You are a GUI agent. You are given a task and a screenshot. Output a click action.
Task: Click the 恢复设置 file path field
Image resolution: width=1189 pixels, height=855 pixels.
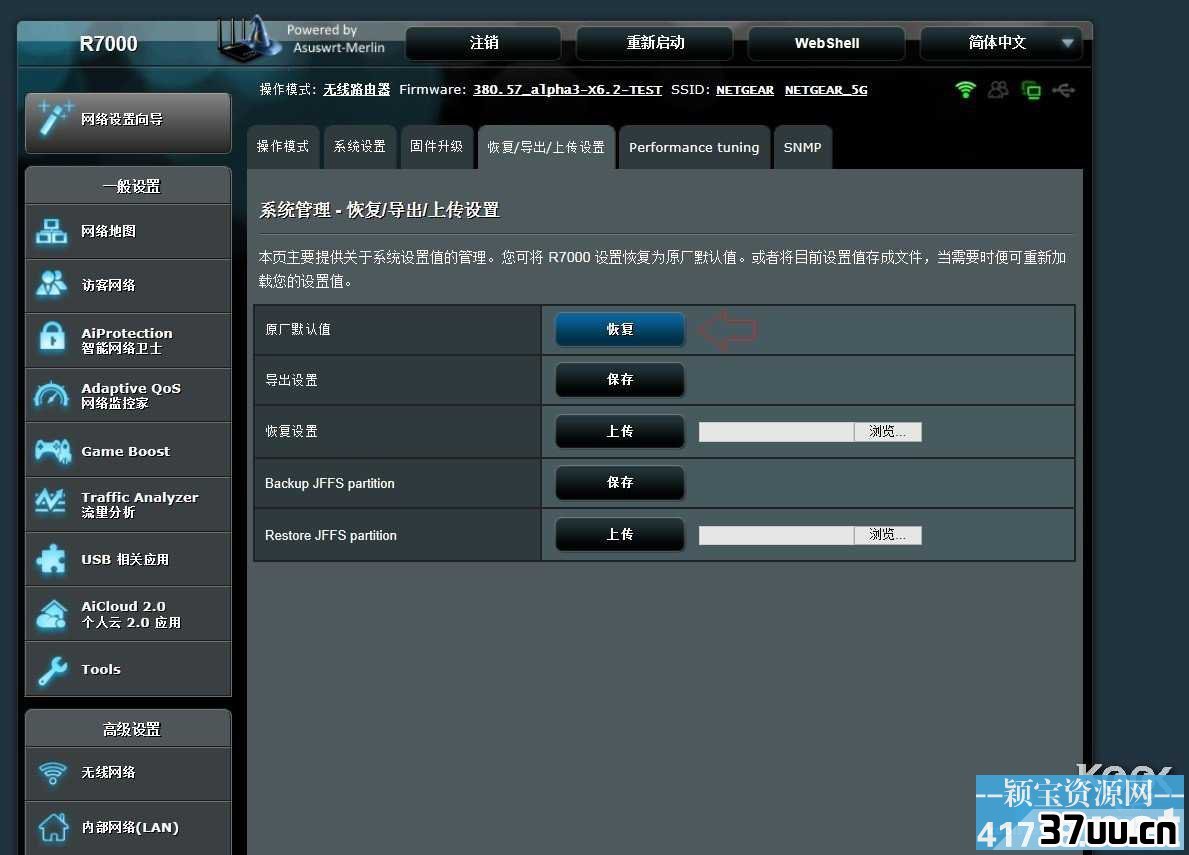tap(776, 431)
